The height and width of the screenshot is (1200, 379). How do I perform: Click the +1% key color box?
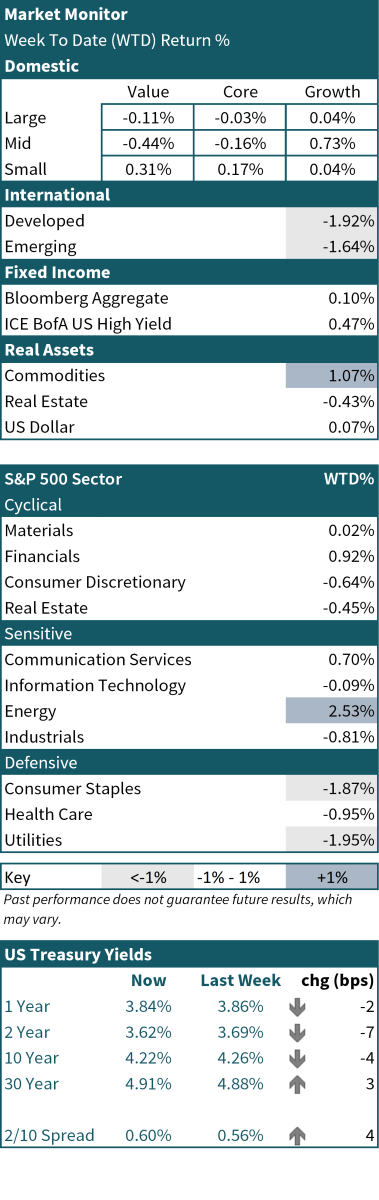(x=332, y=877)
